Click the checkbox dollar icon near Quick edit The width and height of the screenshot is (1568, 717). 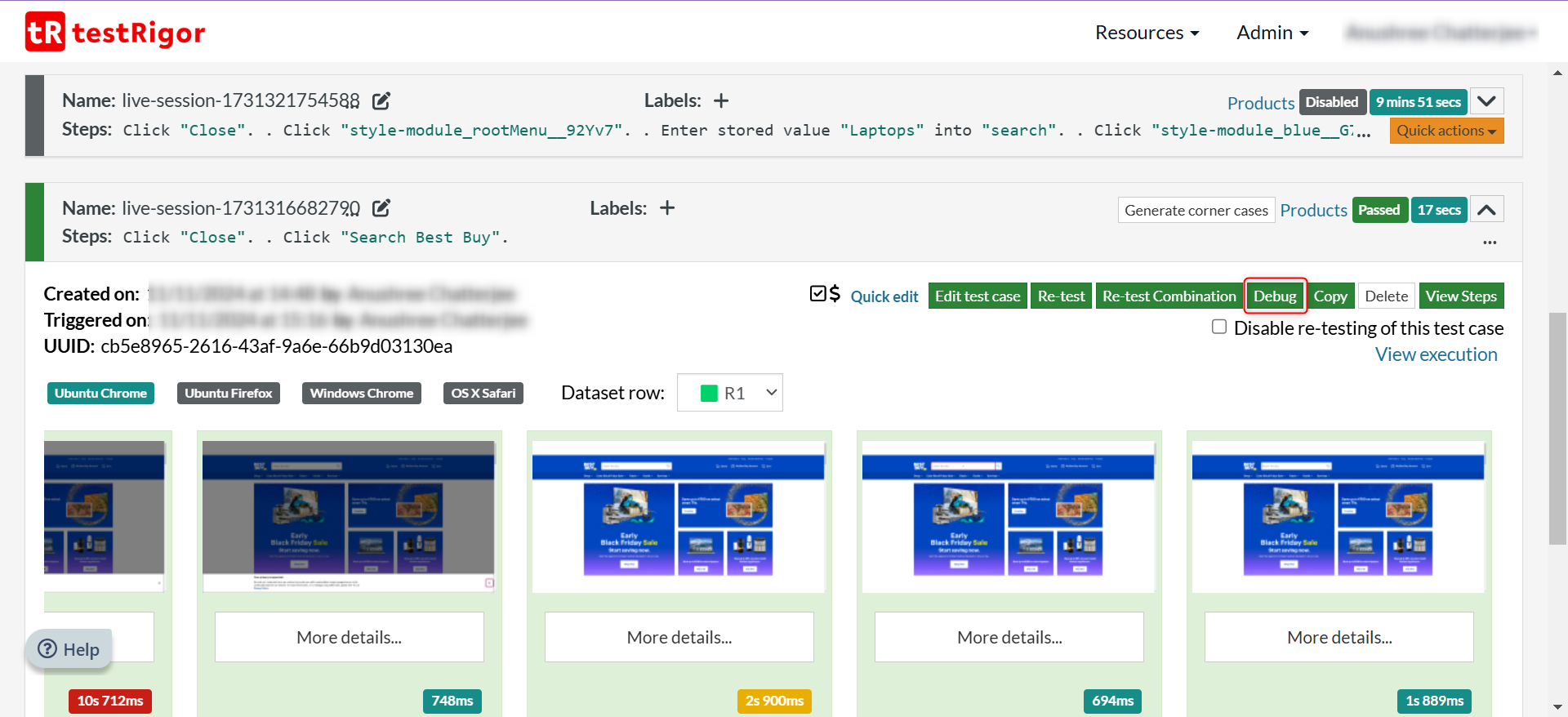(x=825, y=294)
